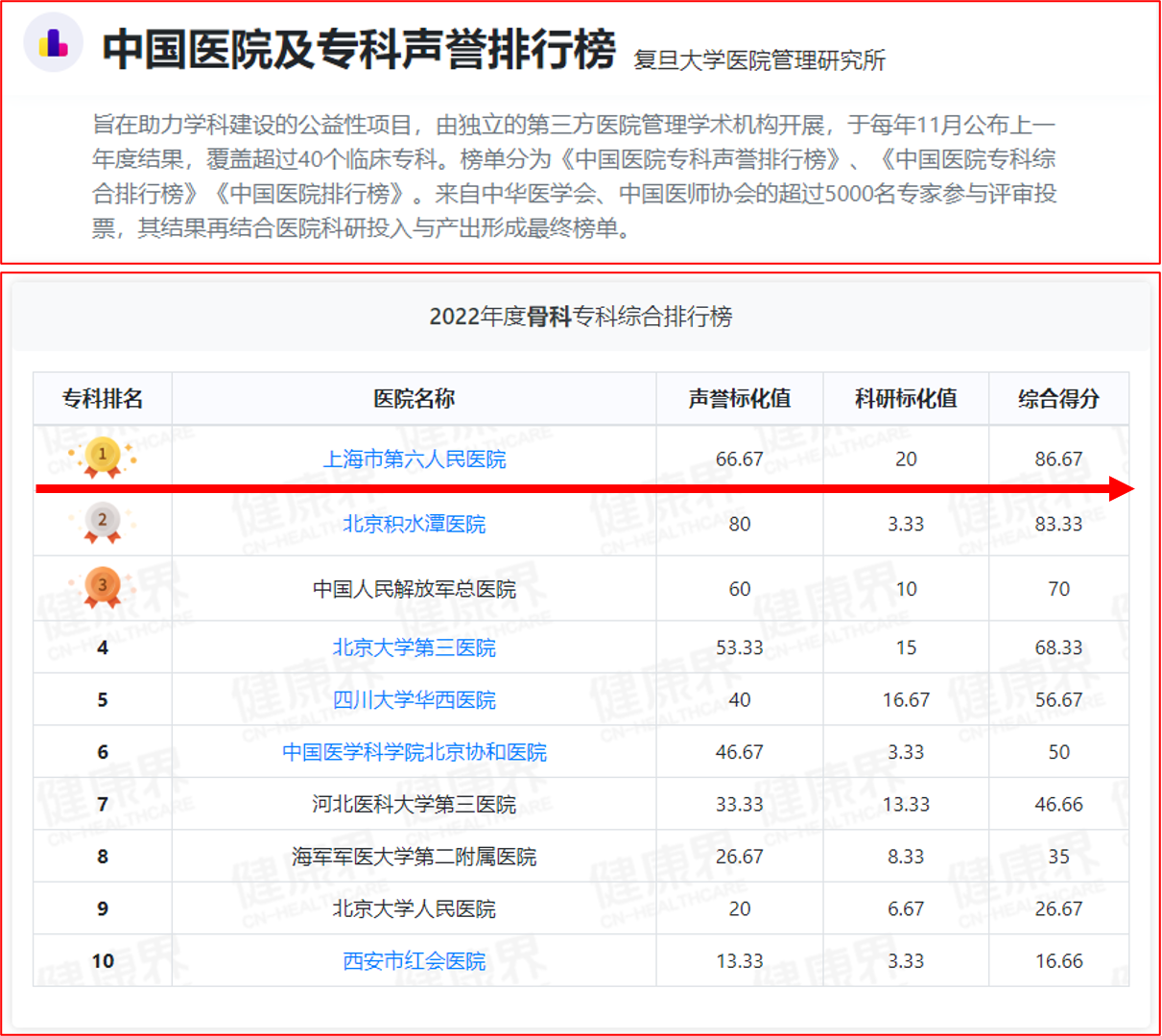Viewport: 1162px width, 1036px height.
Task: Click rank number 6 cell
Action: pos(103,752)
